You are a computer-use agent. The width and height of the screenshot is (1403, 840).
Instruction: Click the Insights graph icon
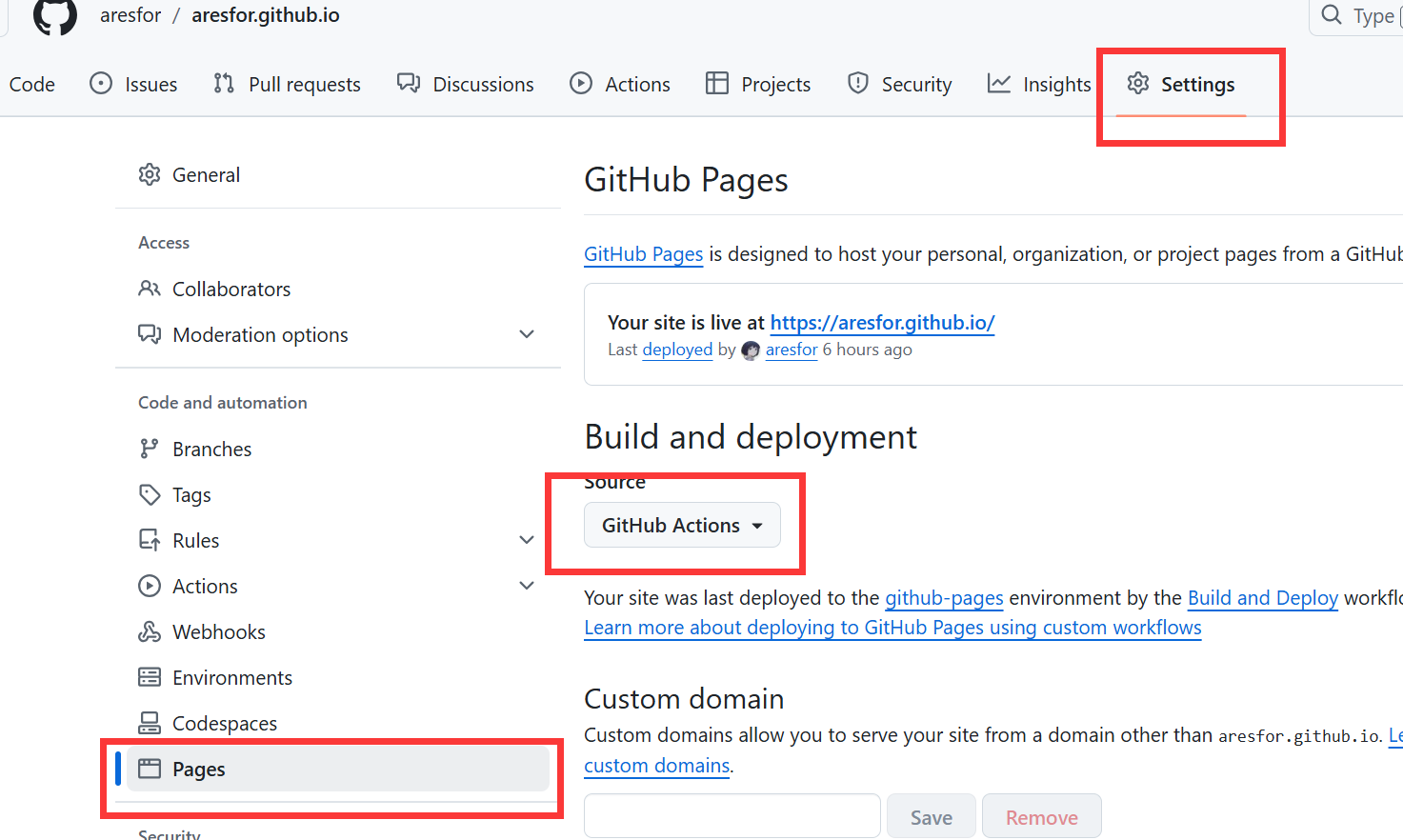point(999,84)
